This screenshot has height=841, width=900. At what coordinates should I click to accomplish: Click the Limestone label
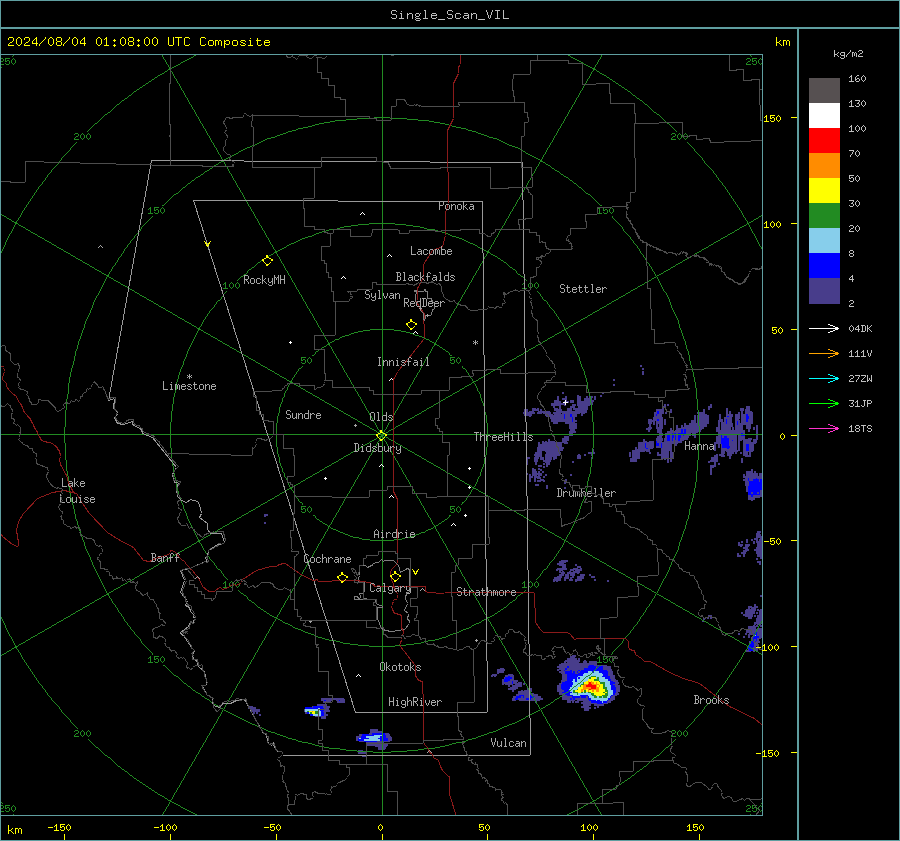pos(189,386)
